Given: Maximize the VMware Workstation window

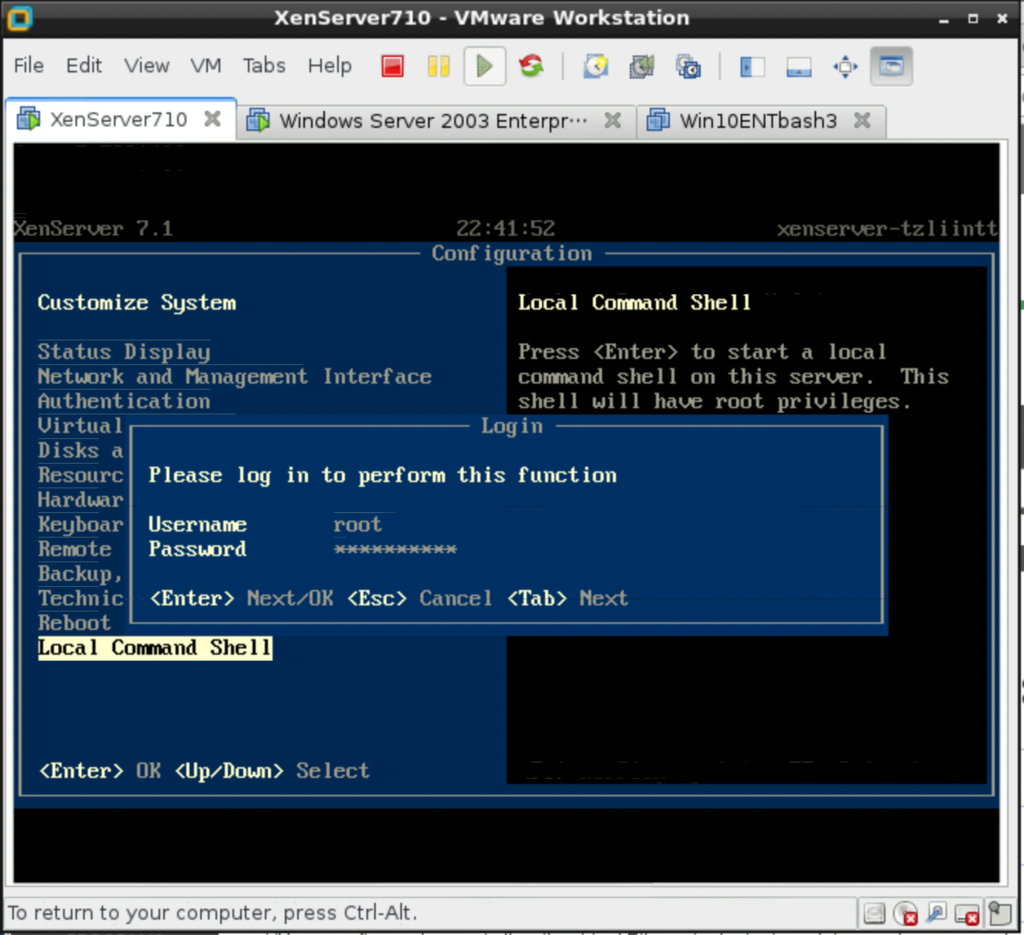Looking at the screenshot, I should pyautogui.click(x=973, y=19).
